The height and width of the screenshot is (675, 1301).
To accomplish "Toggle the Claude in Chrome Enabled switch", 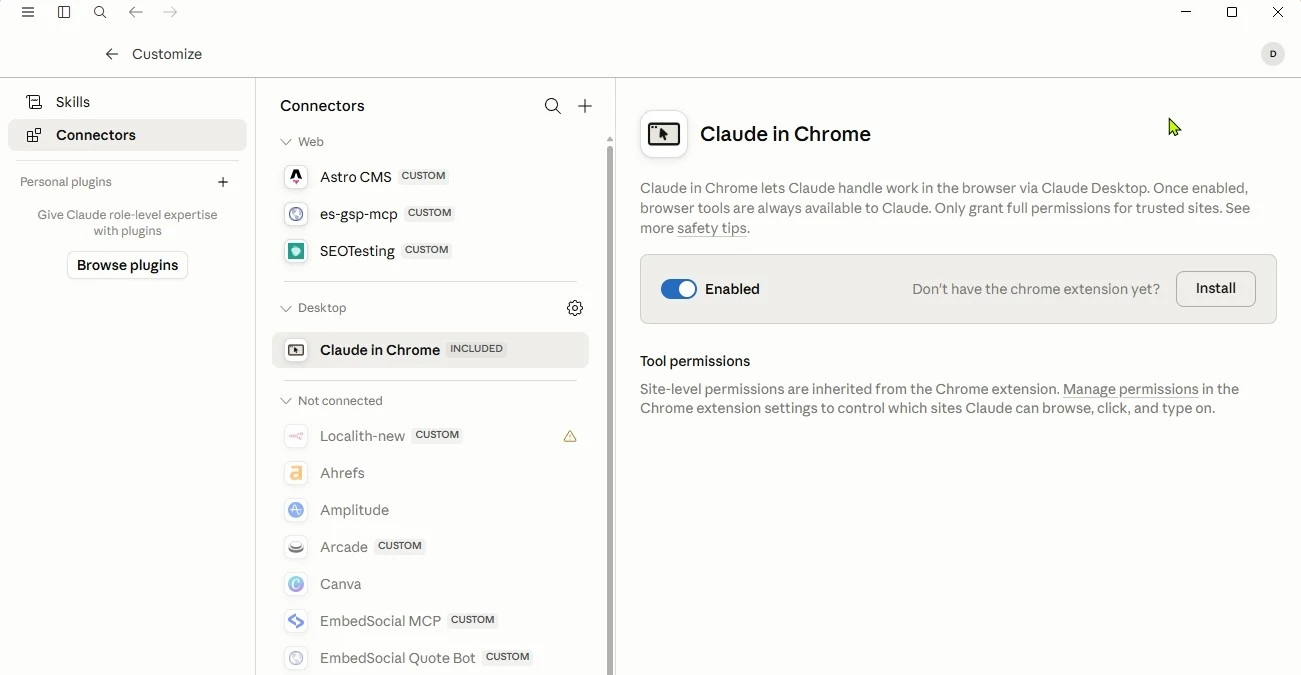I will [x=679, y=290].
